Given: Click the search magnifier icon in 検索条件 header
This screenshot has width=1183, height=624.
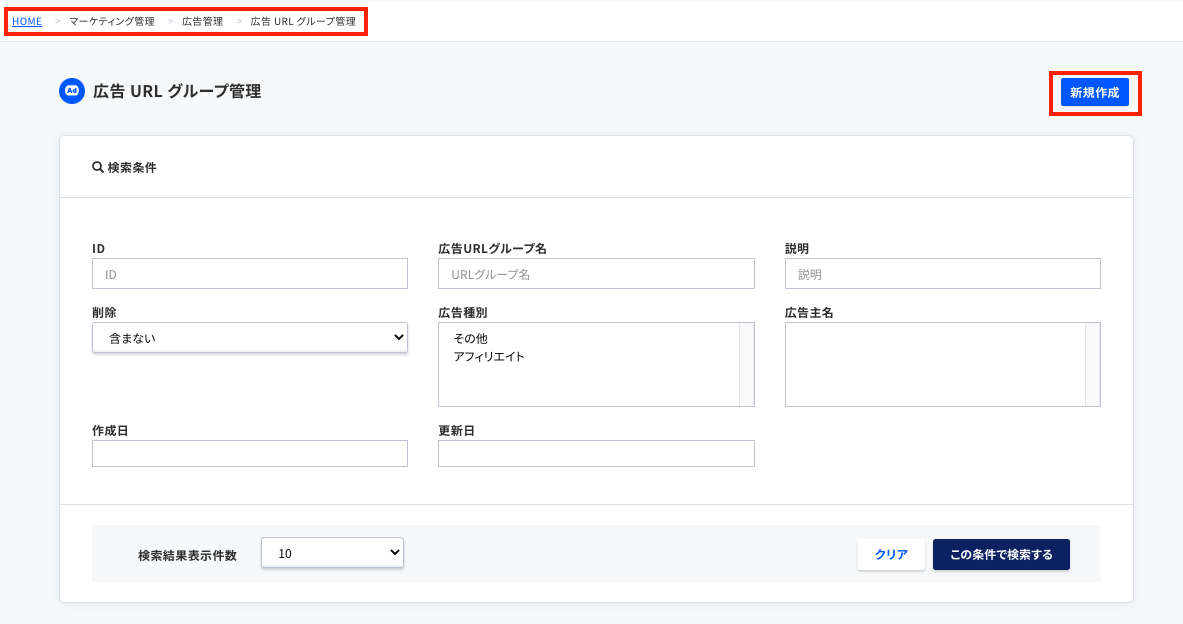Looking at the screenshot, I should click(x=95, y=166).
